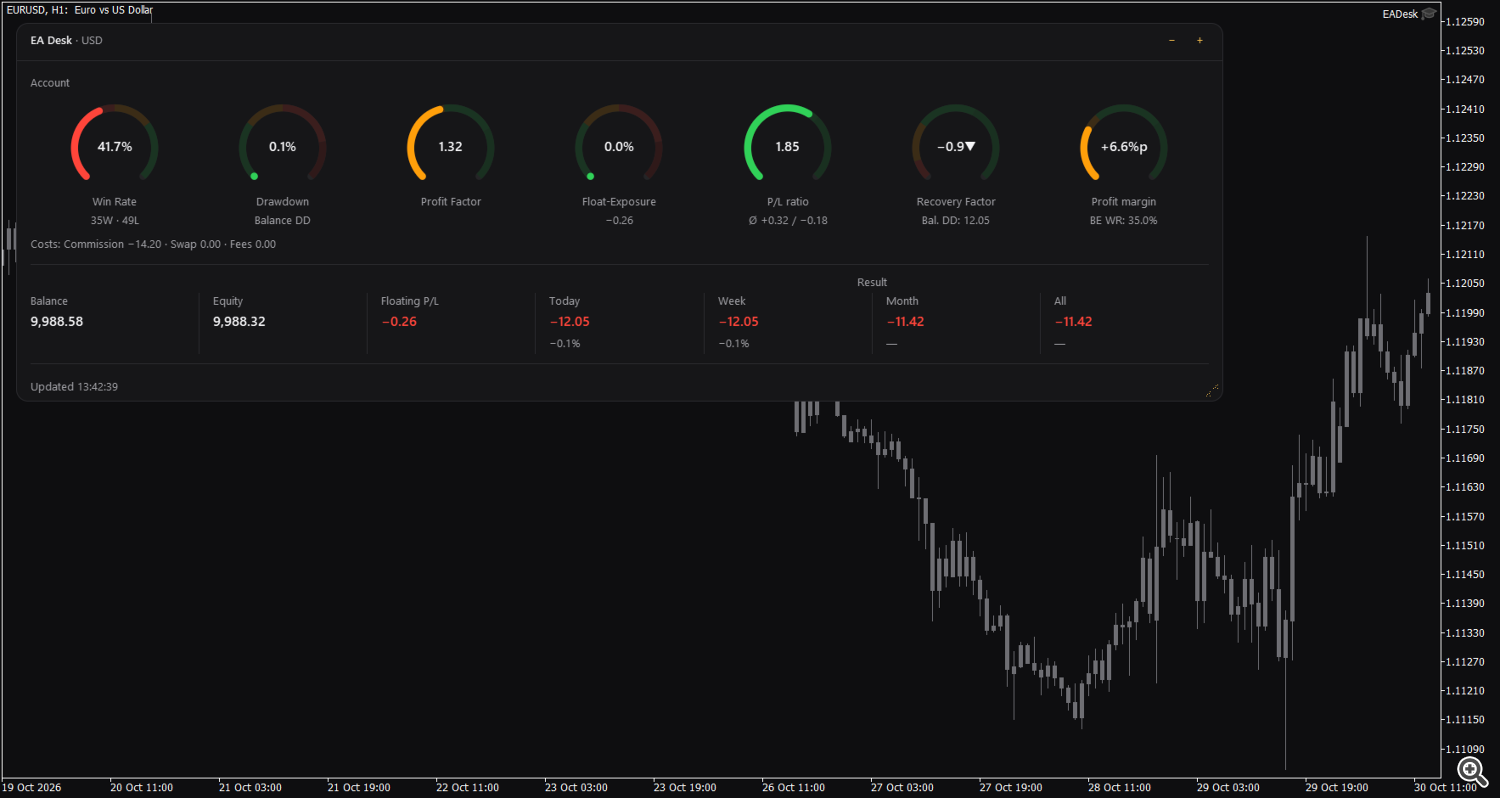Click the Balance value 9,988.58
The width and height of the screenshot is (1500, 798).
point(57,322)
